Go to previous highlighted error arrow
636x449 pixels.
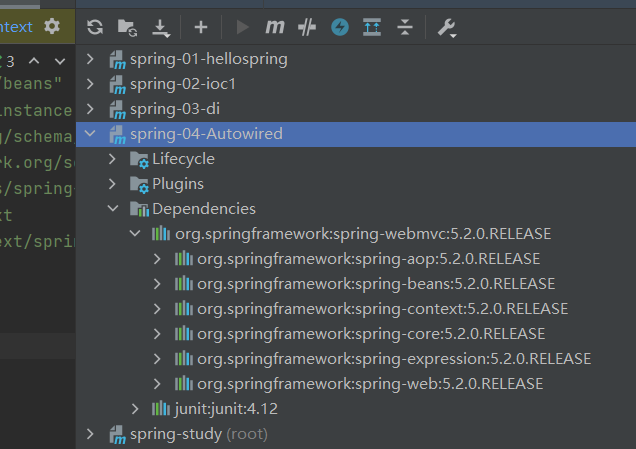pos(34,61)
